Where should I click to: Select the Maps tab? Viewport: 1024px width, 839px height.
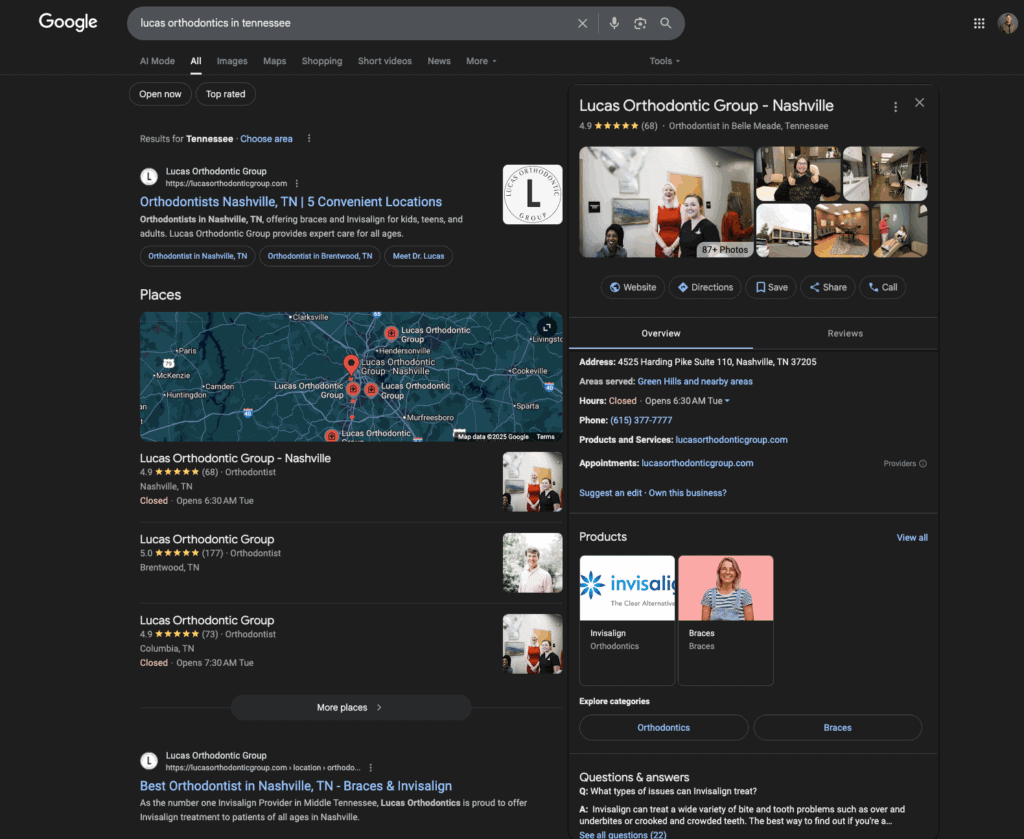click(274, 61)
